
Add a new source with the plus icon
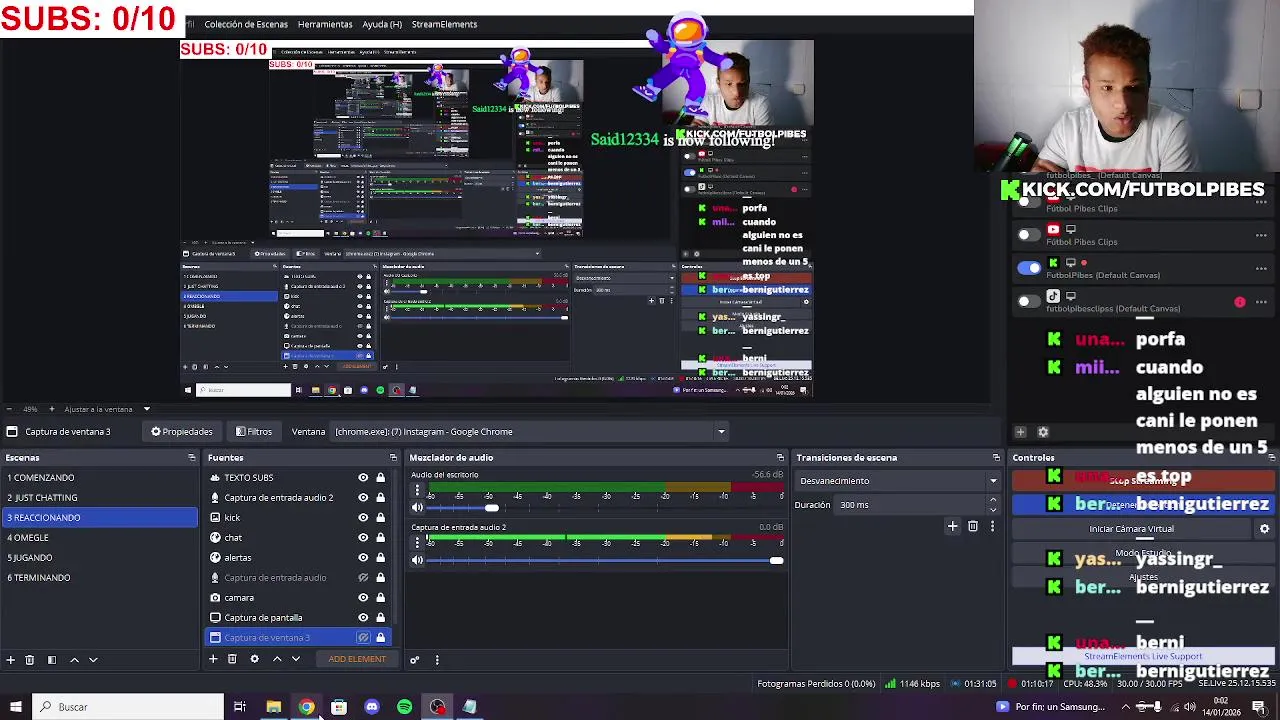[x=213, y=659]
